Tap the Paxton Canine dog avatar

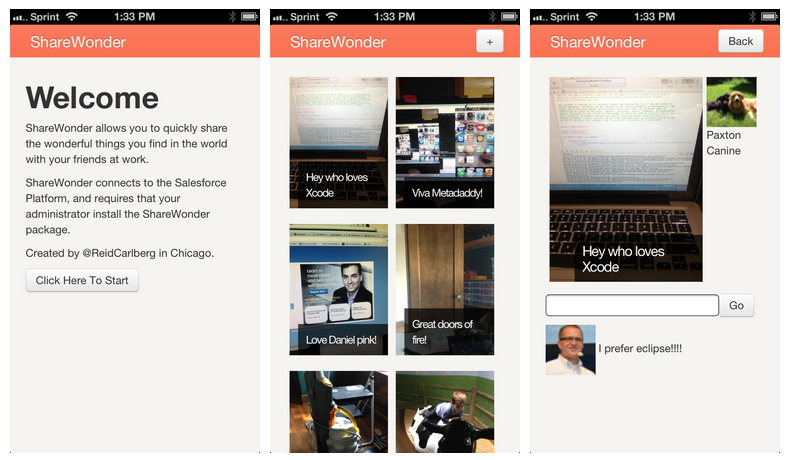(x=731, y=102)
